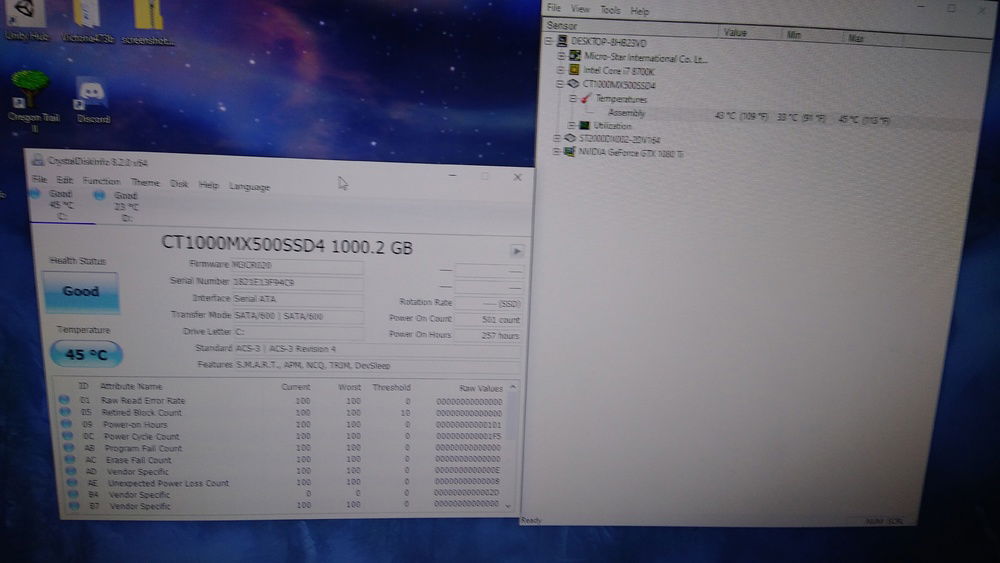The height and width of the screenshot is (563, 1000).
Task: Click the Raw Values column header
Action: click(x=481, y=388)
